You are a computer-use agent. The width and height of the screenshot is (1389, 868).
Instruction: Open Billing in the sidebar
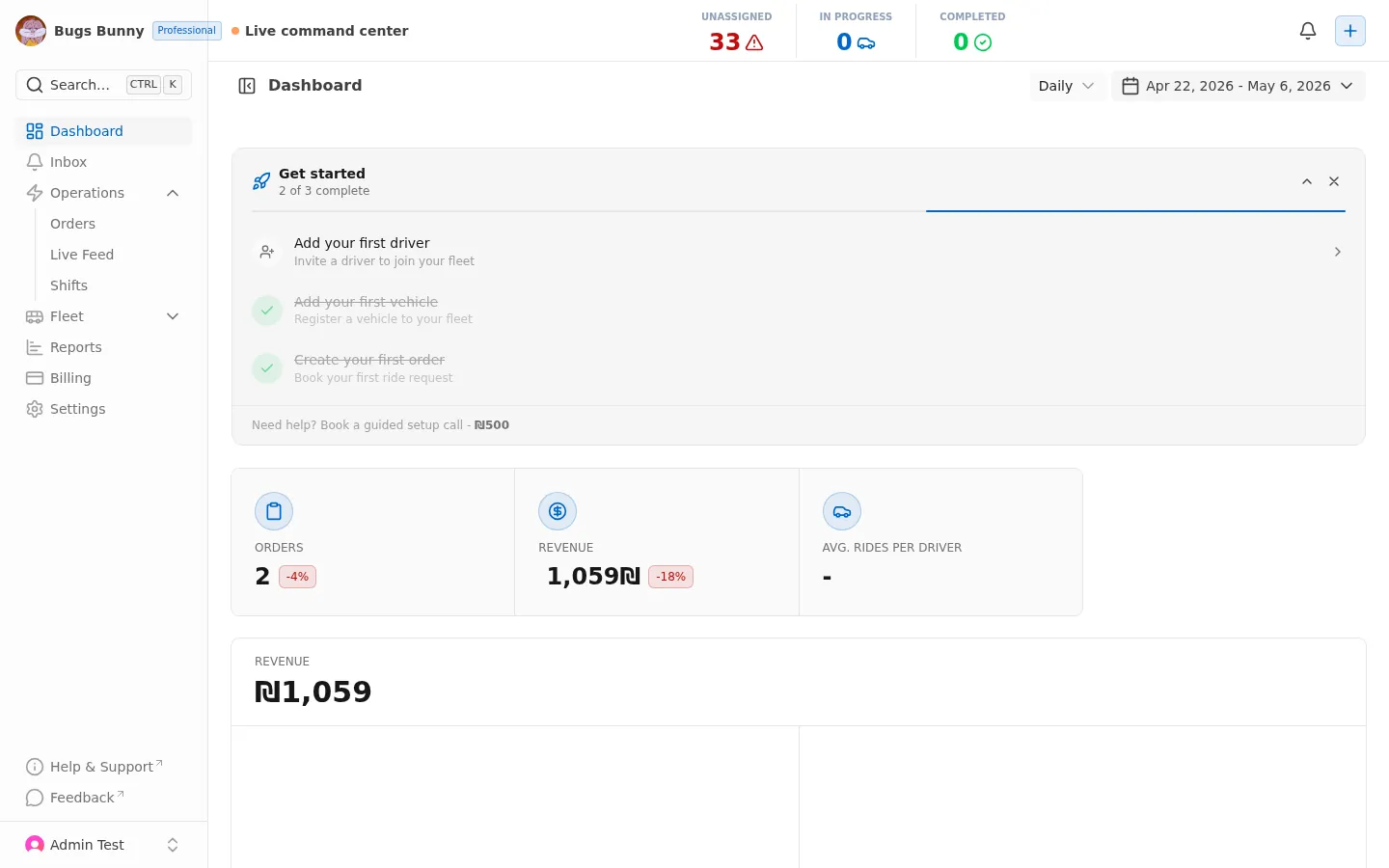point(103,378)
